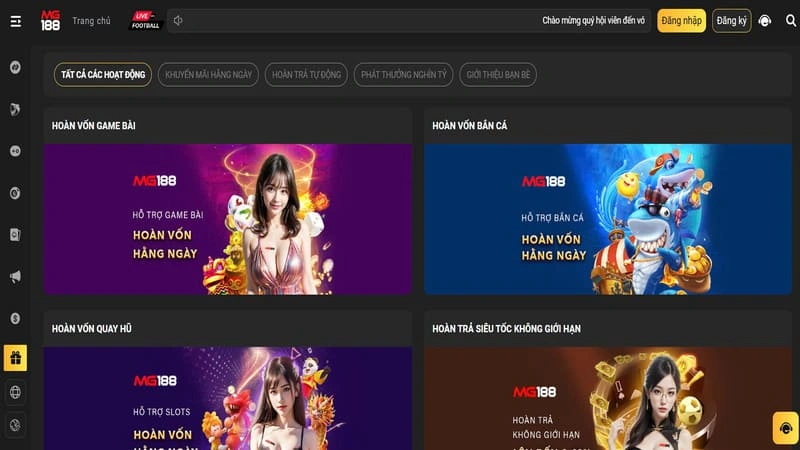Open the gamepad sidebar icon

[15, 151]
